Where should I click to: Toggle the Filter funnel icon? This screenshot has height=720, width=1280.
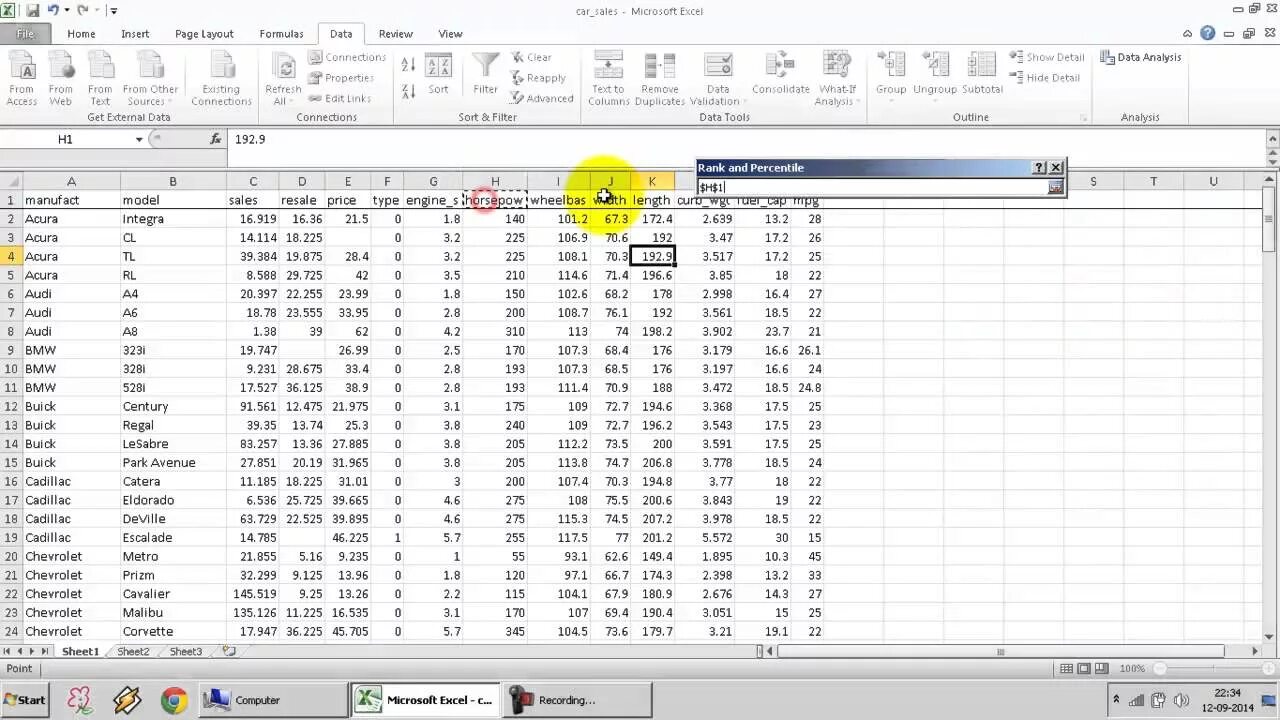486,76
